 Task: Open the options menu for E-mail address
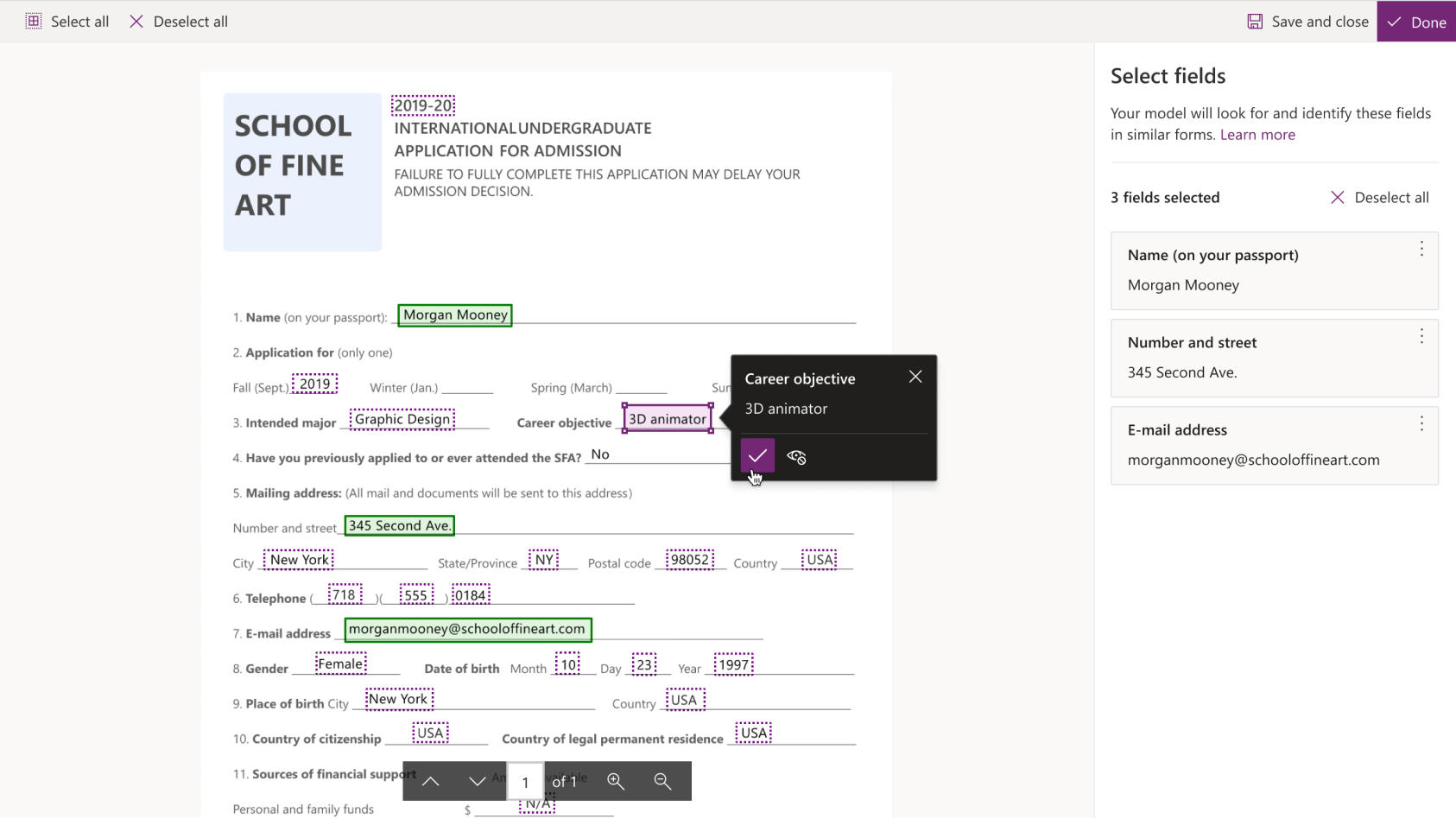coord(1421,423)
